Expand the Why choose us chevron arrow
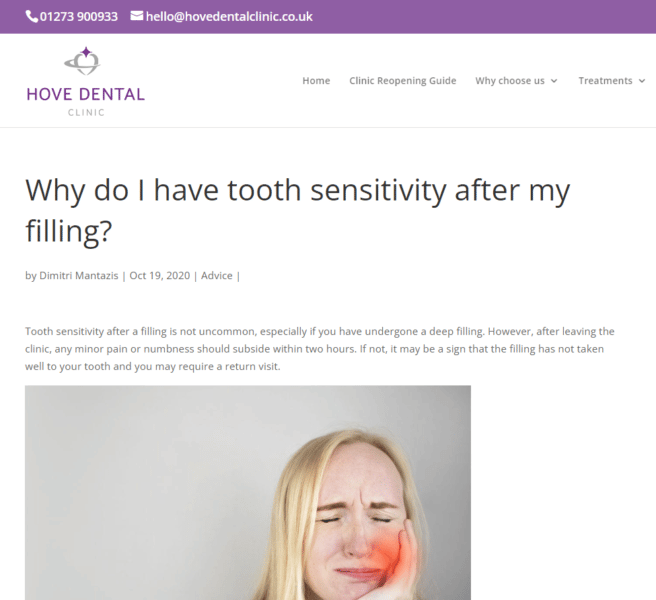 coord(554,81)
